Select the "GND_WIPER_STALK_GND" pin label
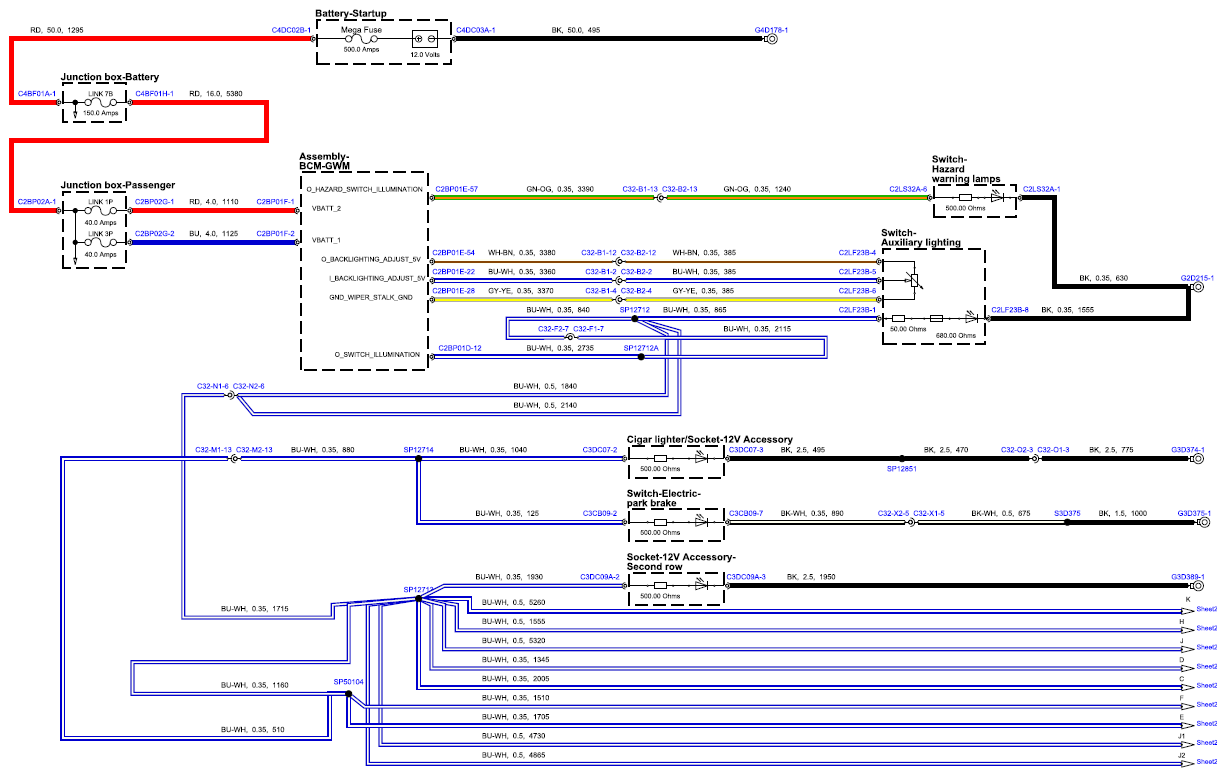The image size is (1226, 777). click(371, 297)
